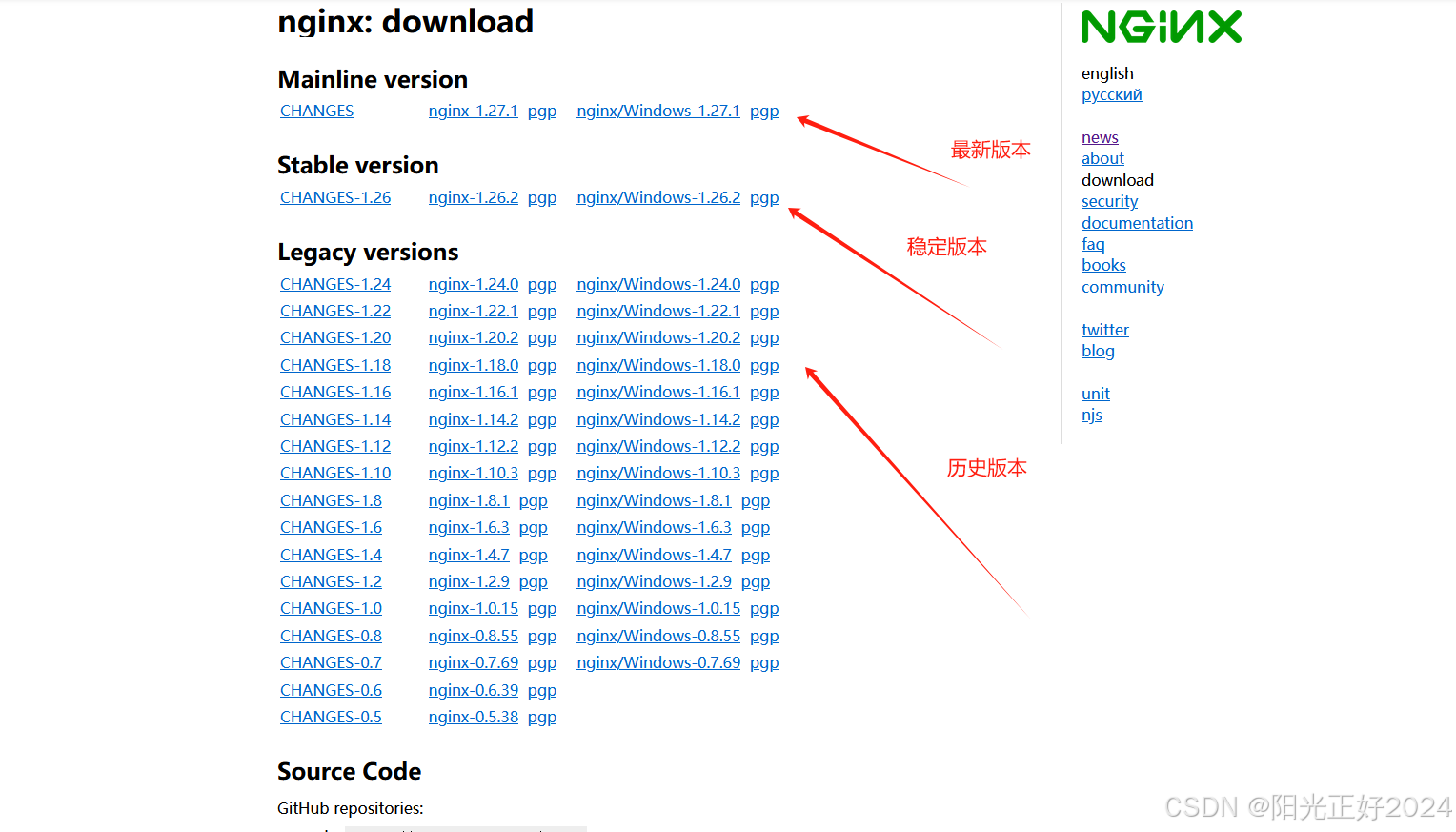Download nginx/Windows-1.4.7
This screenshot has width=1456, height=832.
tap(654, 555)
